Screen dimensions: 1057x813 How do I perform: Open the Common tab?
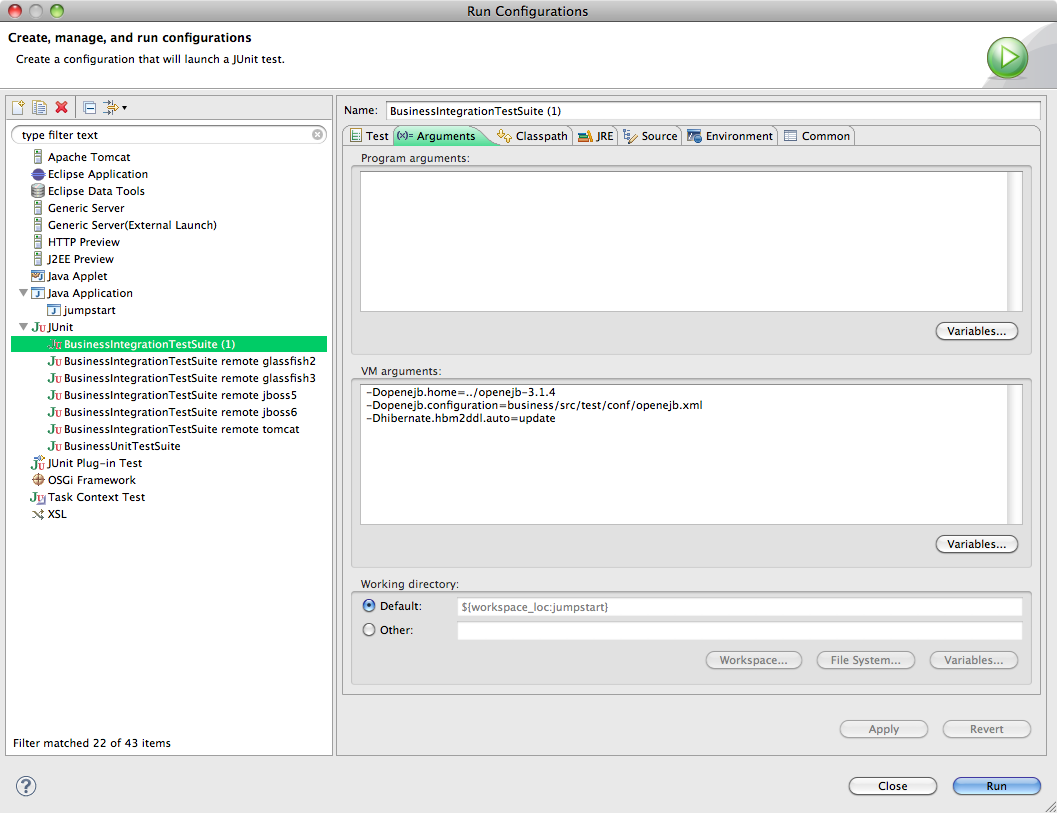click(817, 136)
